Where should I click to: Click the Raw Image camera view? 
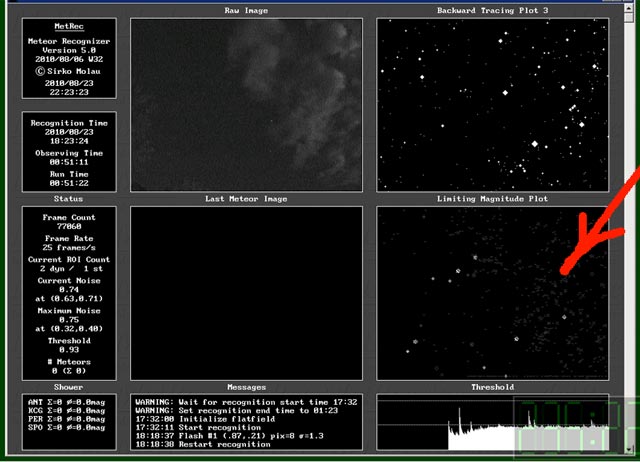245,104
